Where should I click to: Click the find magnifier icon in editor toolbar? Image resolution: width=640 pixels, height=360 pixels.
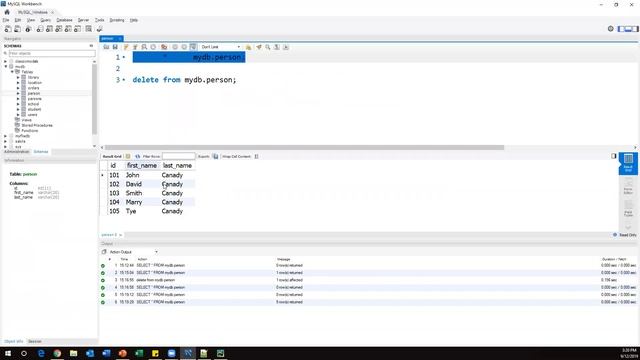coord(268,47)
